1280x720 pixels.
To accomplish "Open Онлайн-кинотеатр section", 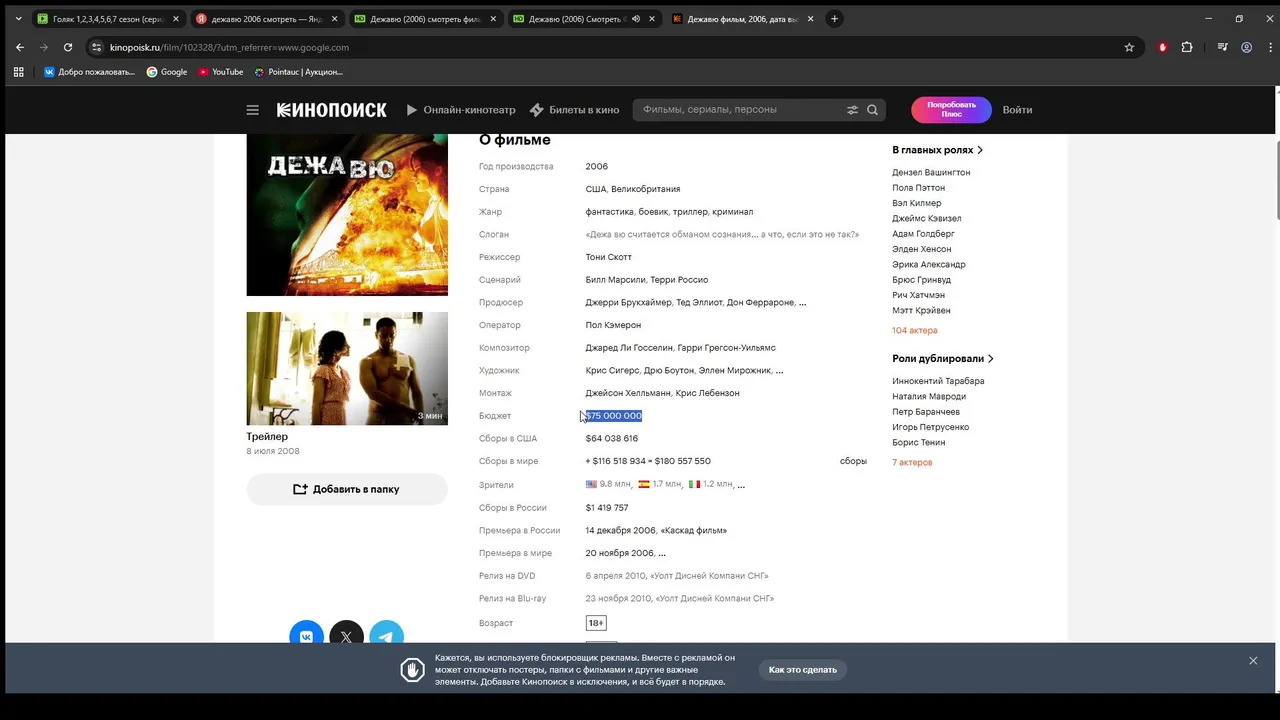I will point(461,110).
